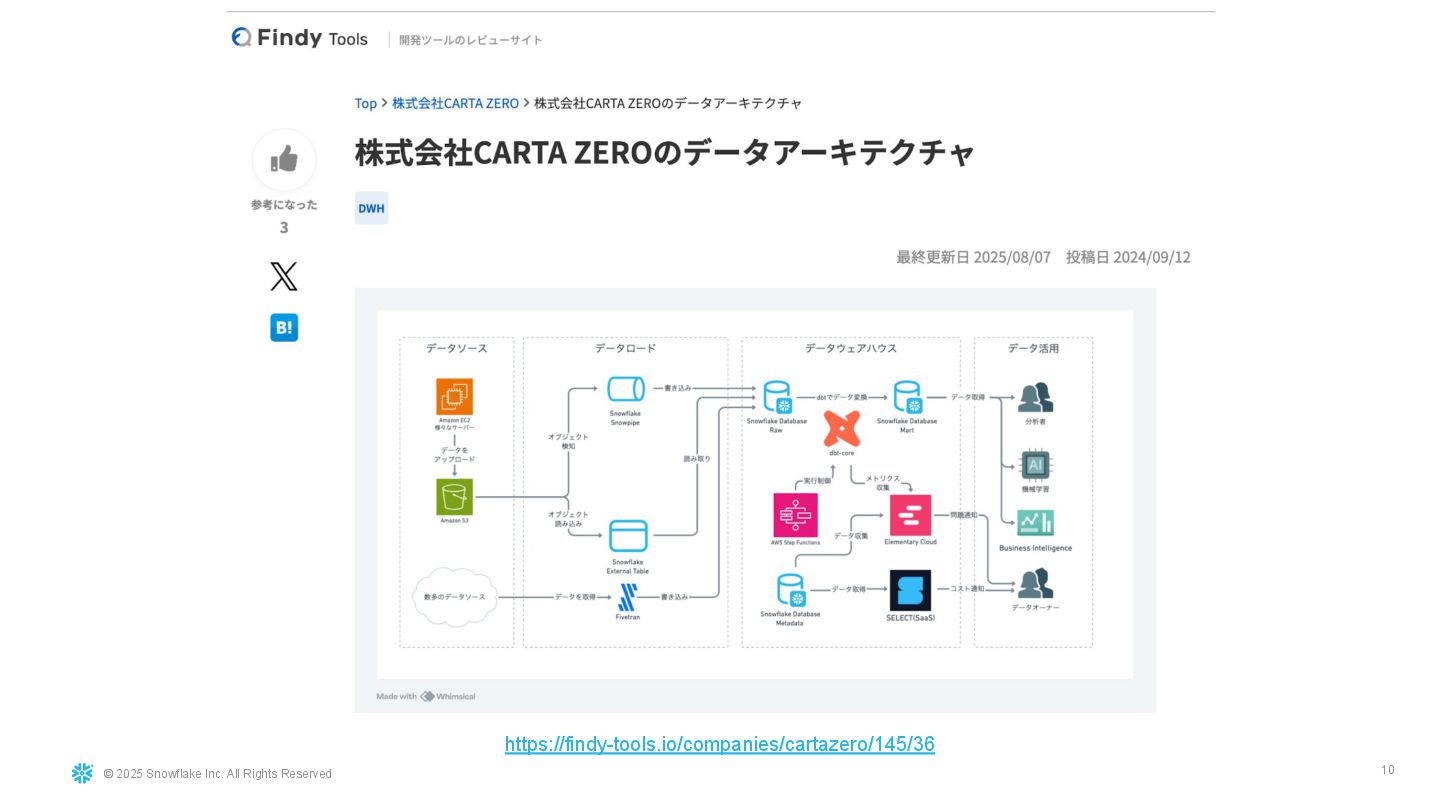Viewport: 1440px width, 810px height.
Task: Select the 分析者 analysts icon
Action: [1035, 397]
